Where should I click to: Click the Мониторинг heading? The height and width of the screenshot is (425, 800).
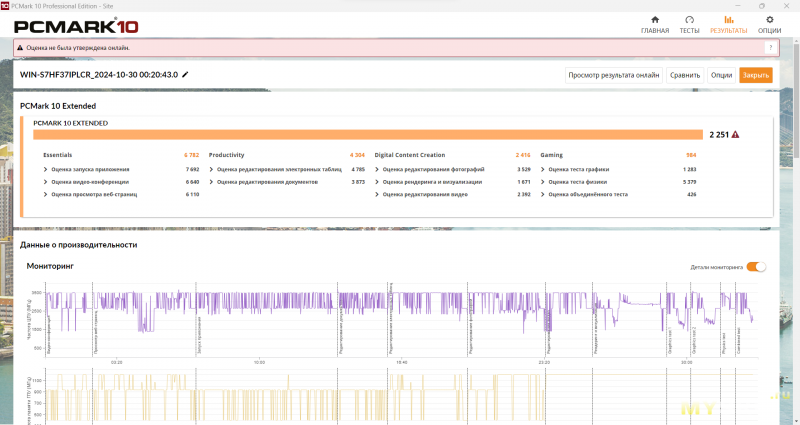(50, 266)
